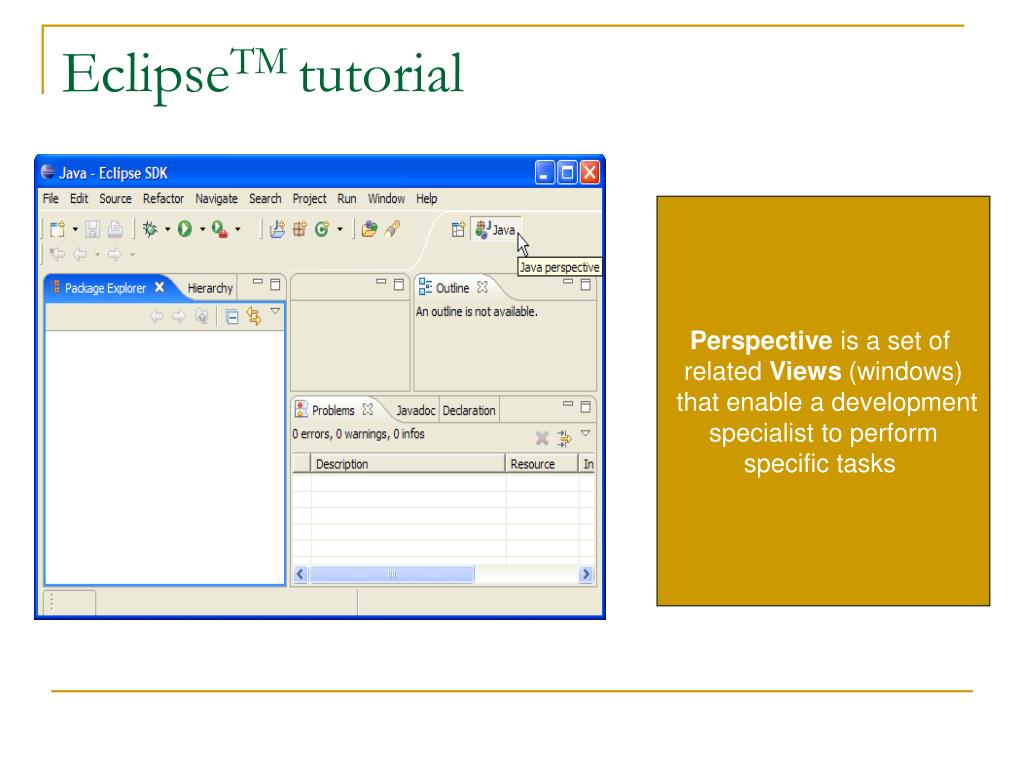Screen dimensions: 1024x768
Task: Click the External Tools icon
Action: point(219,229)
